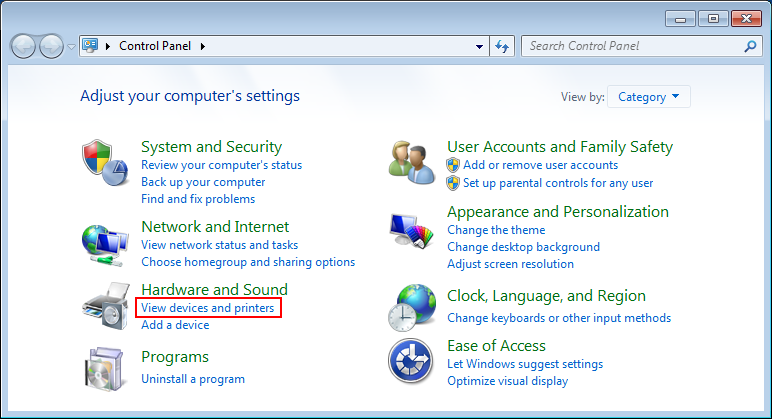Click the Ease of Access icon
The height and width of the screenshot is (419, 772).
pos(411,362)
